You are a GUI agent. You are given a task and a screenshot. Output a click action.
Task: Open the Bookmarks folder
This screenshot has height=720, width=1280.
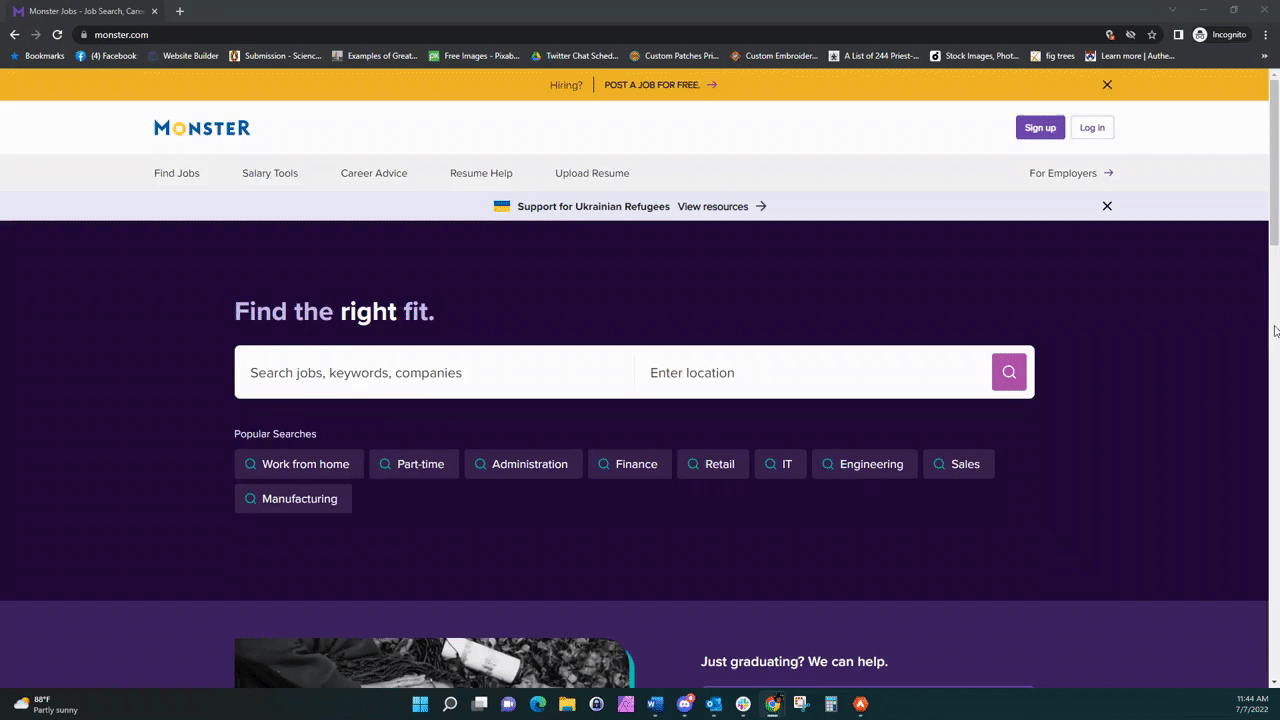pyautogui.click(x=37, y=56)
